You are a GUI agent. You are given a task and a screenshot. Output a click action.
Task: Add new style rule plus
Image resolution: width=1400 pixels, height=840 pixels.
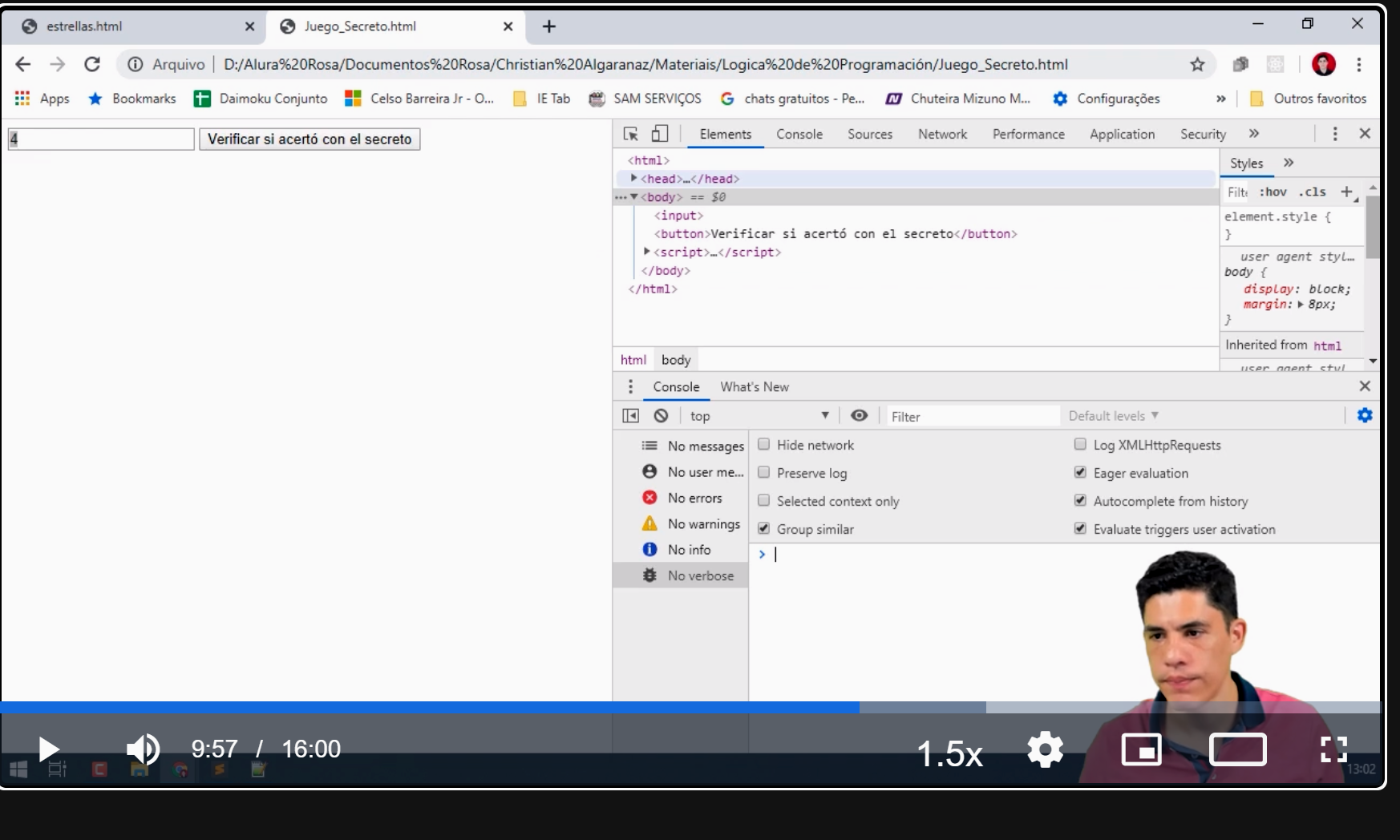(x=1346, y=192)
